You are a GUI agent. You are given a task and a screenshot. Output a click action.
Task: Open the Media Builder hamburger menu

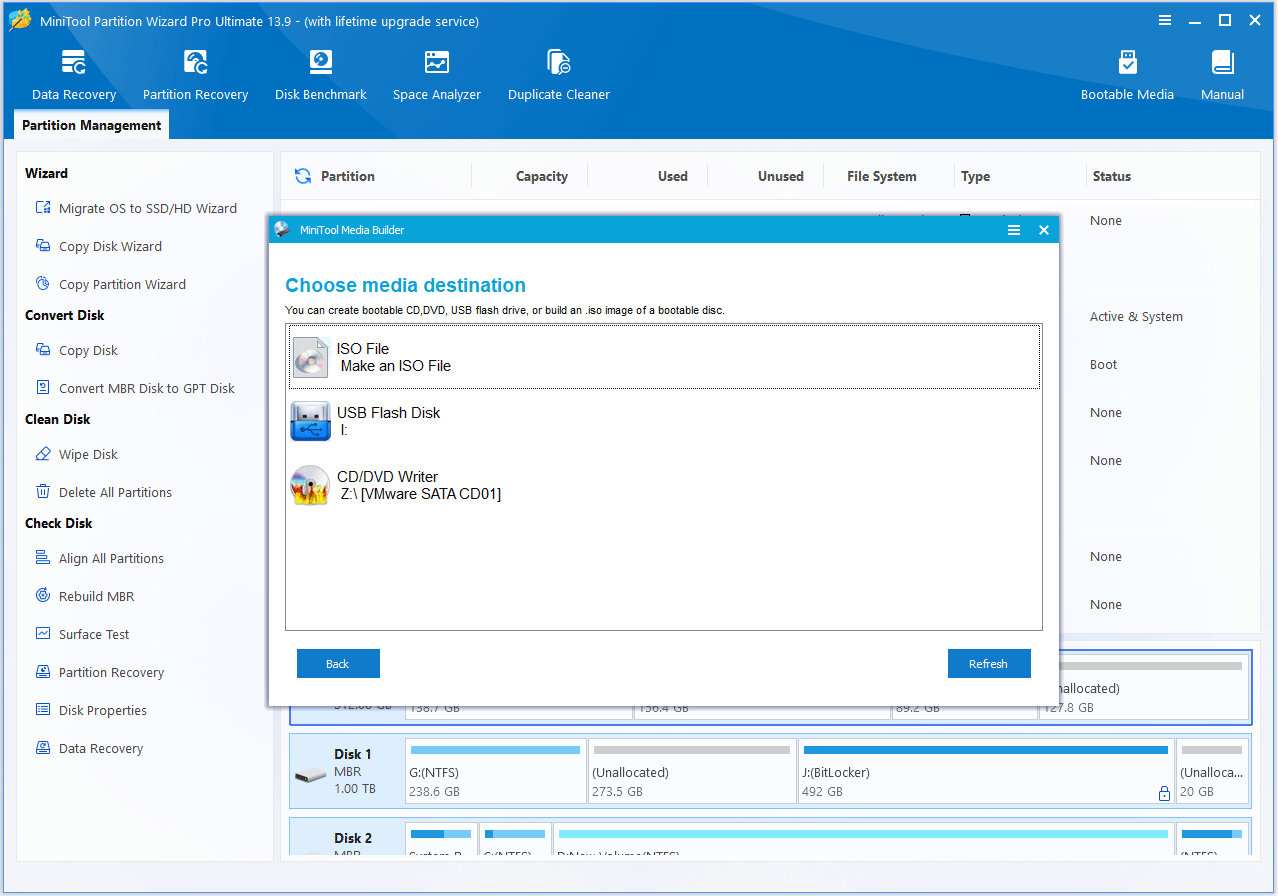click(1014, 230)
